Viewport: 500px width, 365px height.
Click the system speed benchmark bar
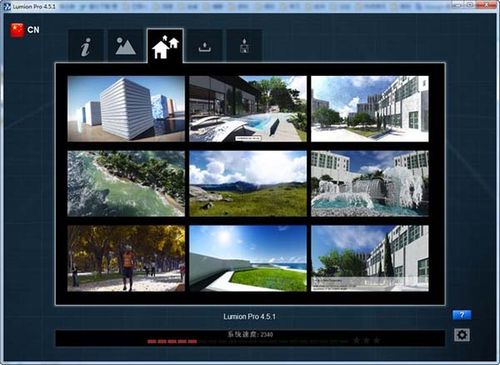pyautogui.click(x=250, y=338)
